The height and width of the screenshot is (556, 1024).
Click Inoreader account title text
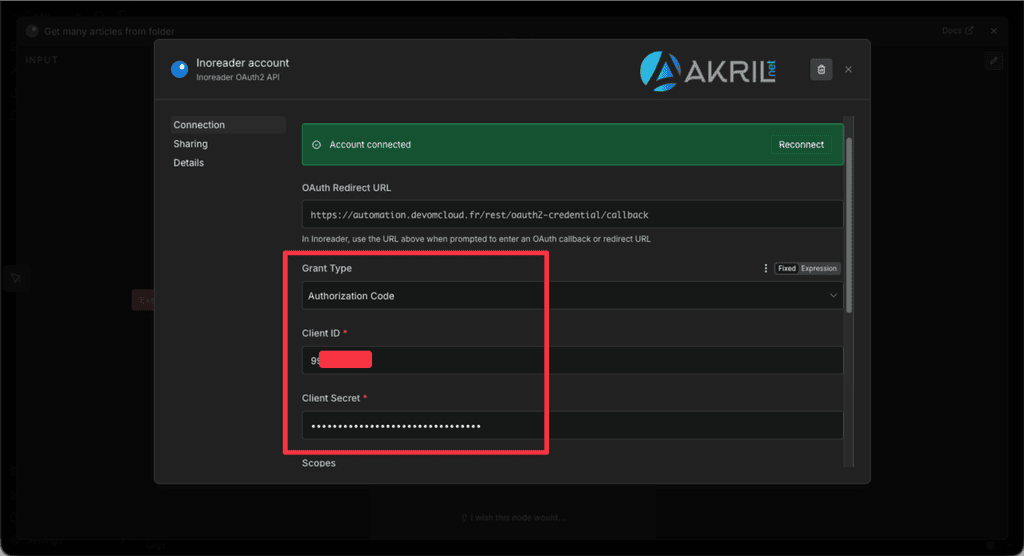pyautogui.click(x=242, y=63)
